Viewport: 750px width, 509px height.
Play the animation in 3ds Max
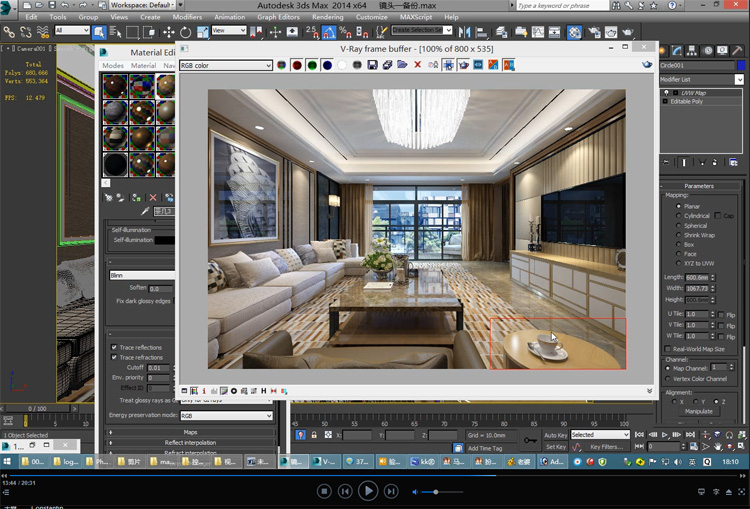tap(664, 435)
